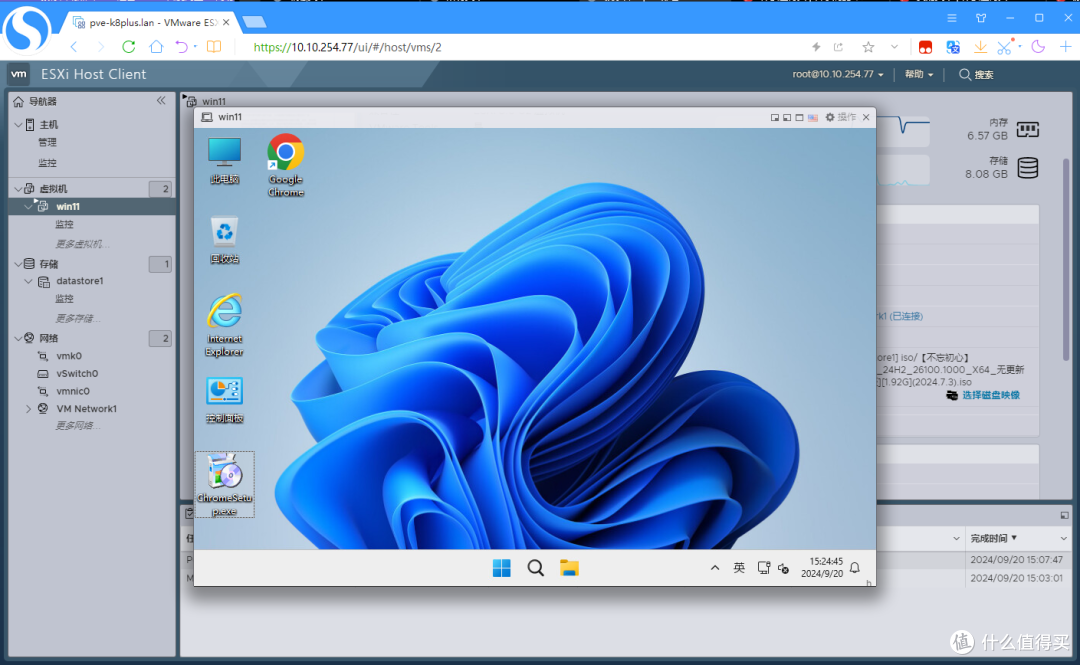
Task: Collapse the 主机 tree node
Action: coord(19,125)
